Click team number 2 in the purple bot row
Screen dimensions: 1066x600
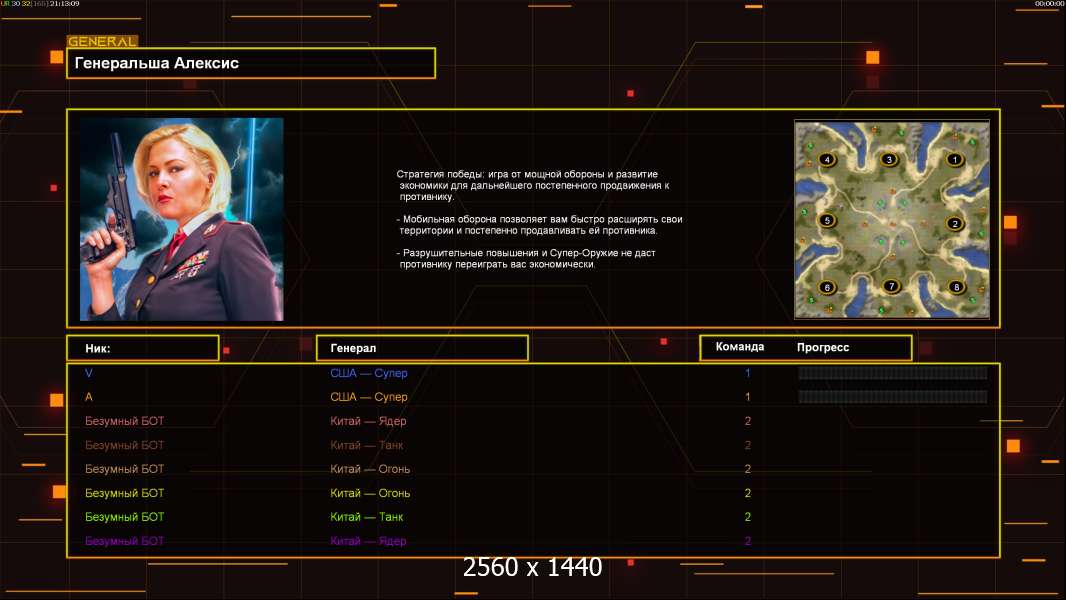point(747,541)
